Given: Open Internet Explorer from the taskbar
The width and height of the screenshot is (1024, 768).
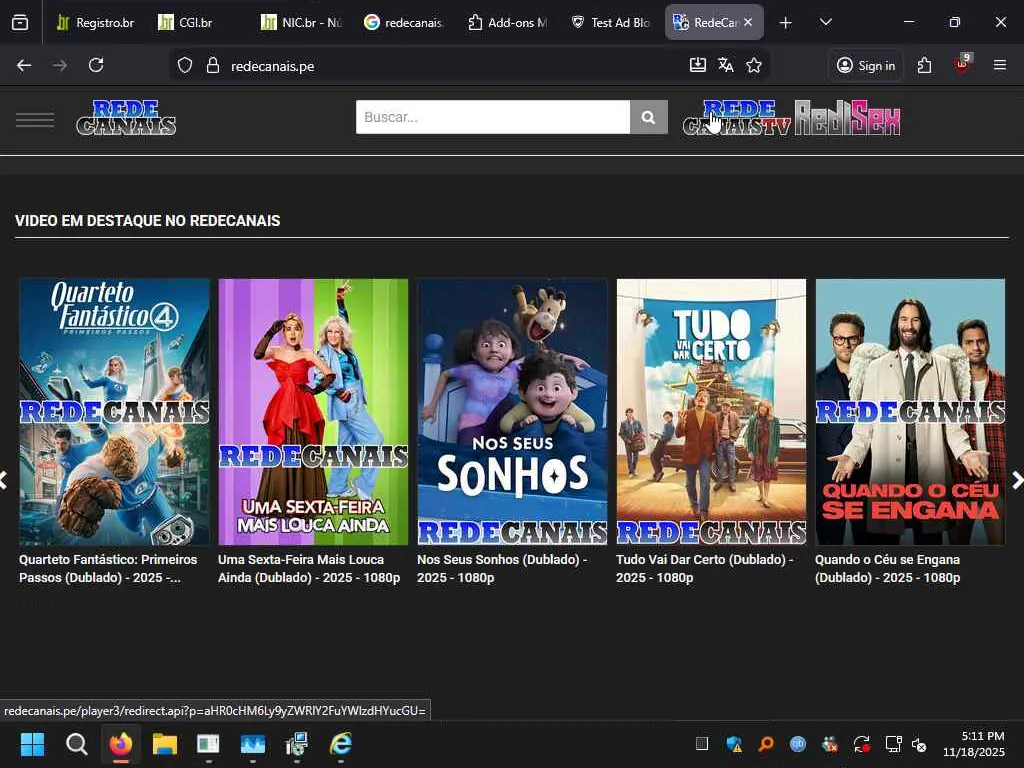Looking at the screenshot, I should (x=340, y=744).
